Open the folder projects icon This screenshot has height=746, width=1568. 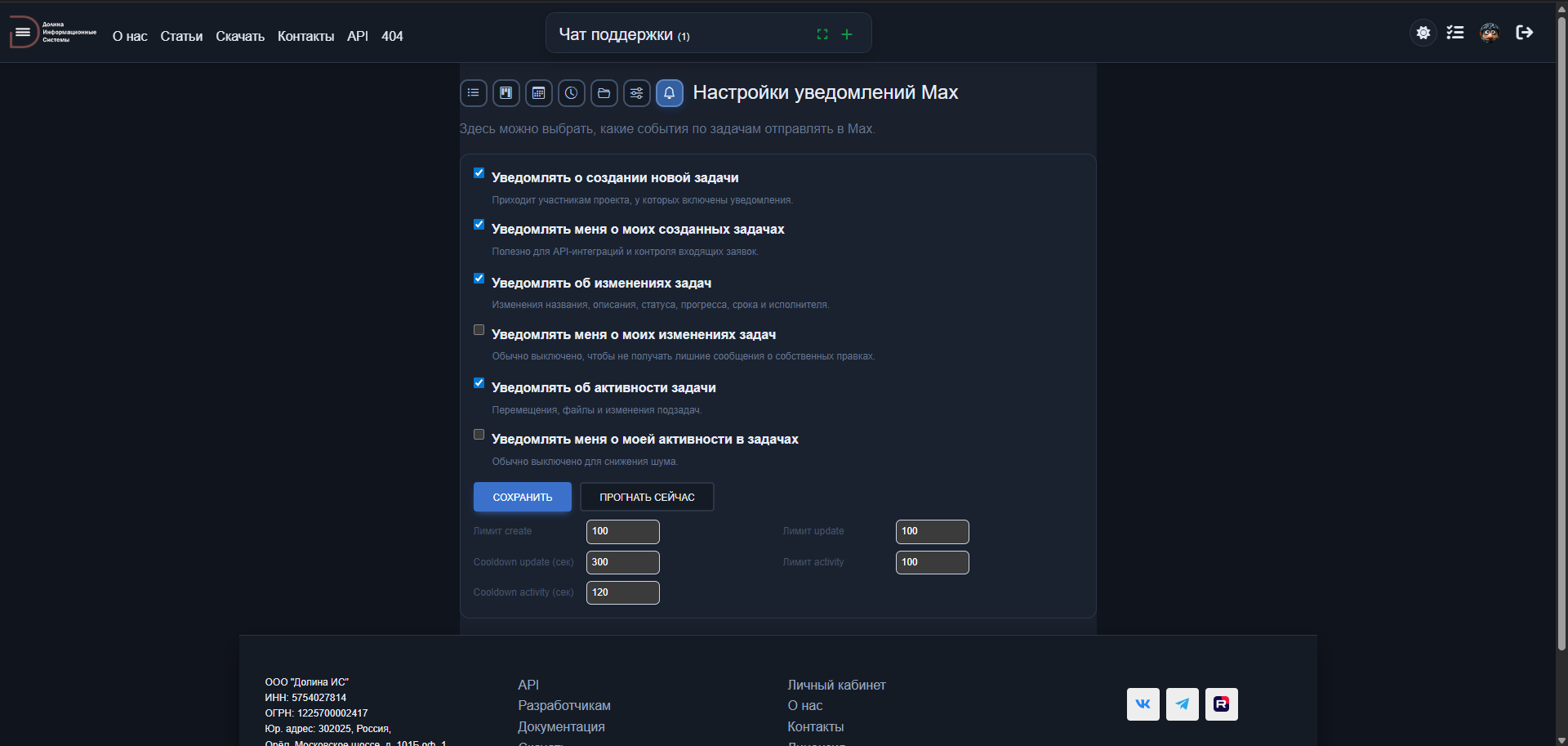(604, 93)
